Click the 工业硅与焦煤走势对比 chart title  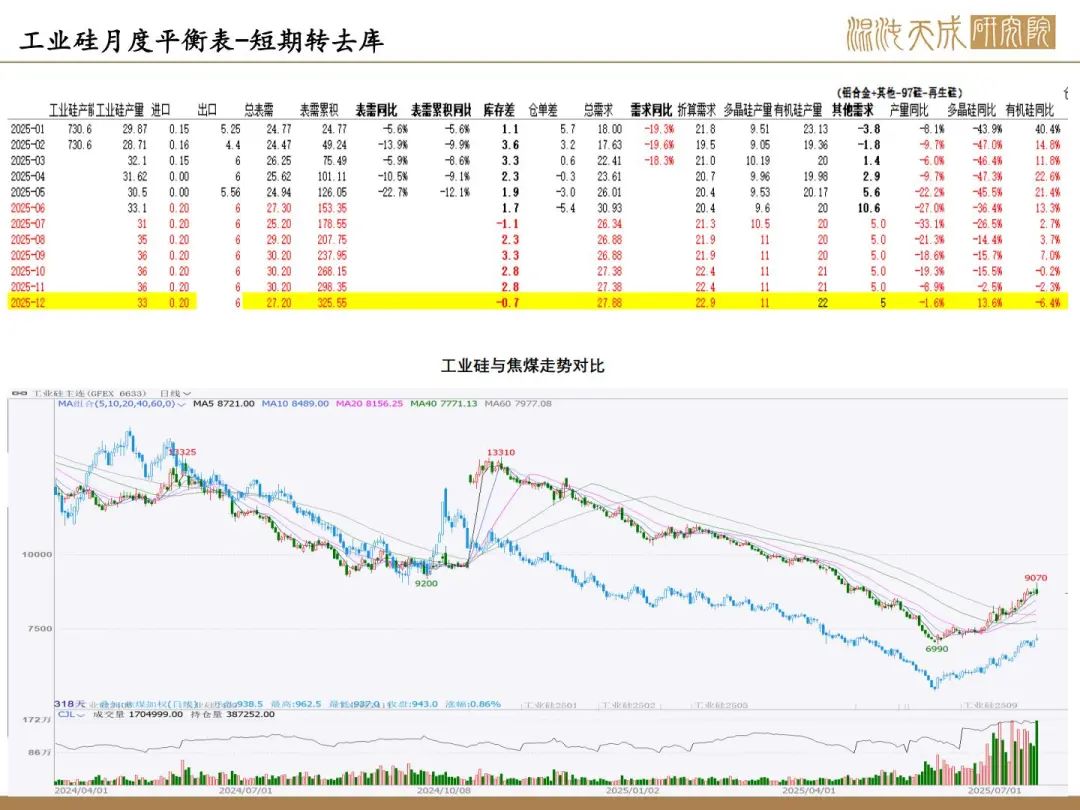pos(523,366)
